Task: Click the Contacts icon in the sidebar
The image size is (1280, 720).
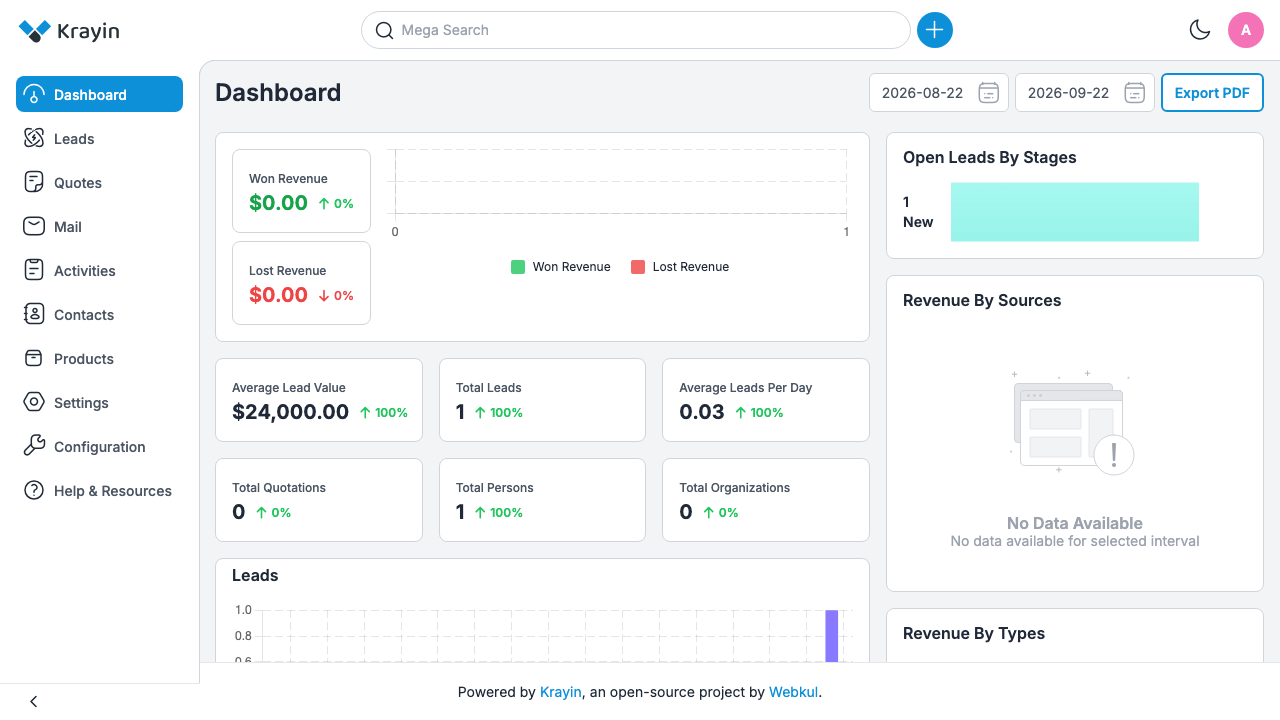Action: 34,314
